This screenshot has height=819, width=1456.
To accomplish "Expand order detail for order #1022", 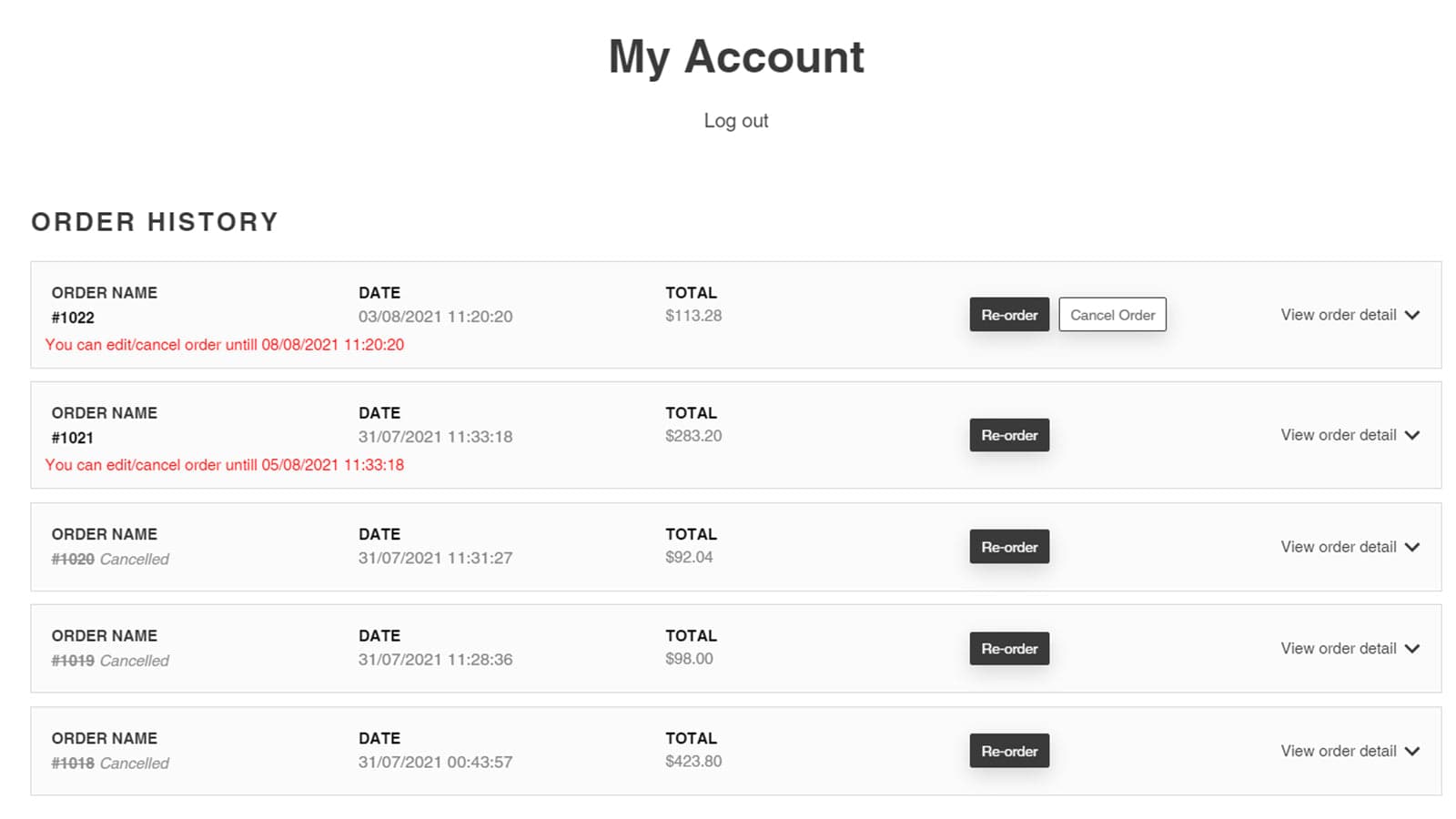I will coord(1350,315).
